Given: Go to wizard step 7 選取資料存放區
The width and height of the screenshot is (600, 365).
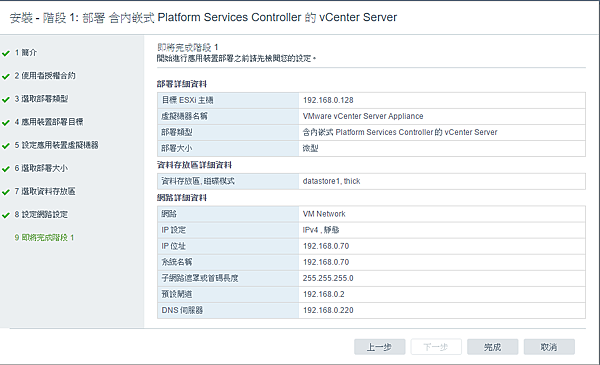Looking at the screenshot, I should tap(45, 191).
